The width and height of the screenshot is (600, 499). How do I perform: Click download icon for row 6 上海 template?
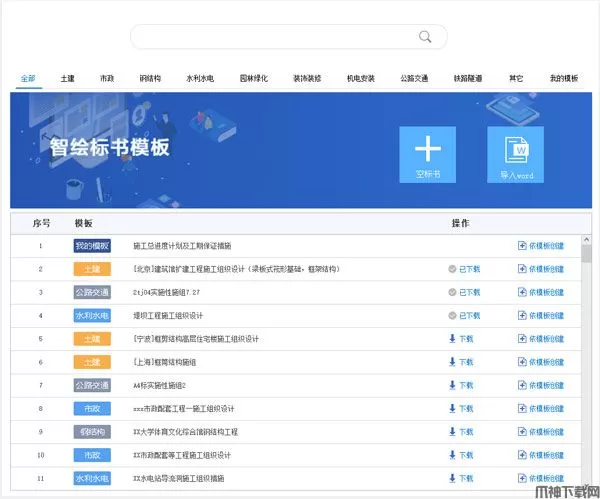453,362
